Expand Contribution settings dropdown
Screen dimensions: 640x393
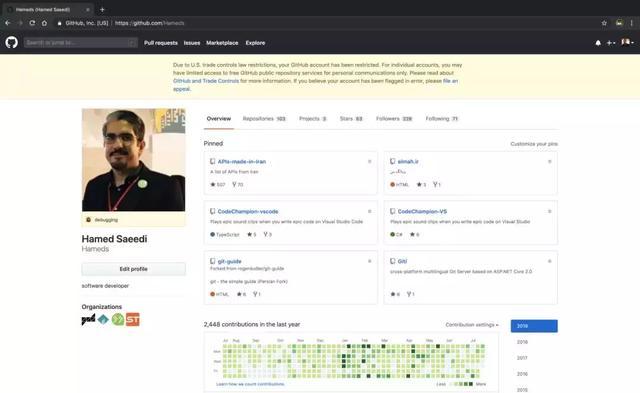click(472, 325)
